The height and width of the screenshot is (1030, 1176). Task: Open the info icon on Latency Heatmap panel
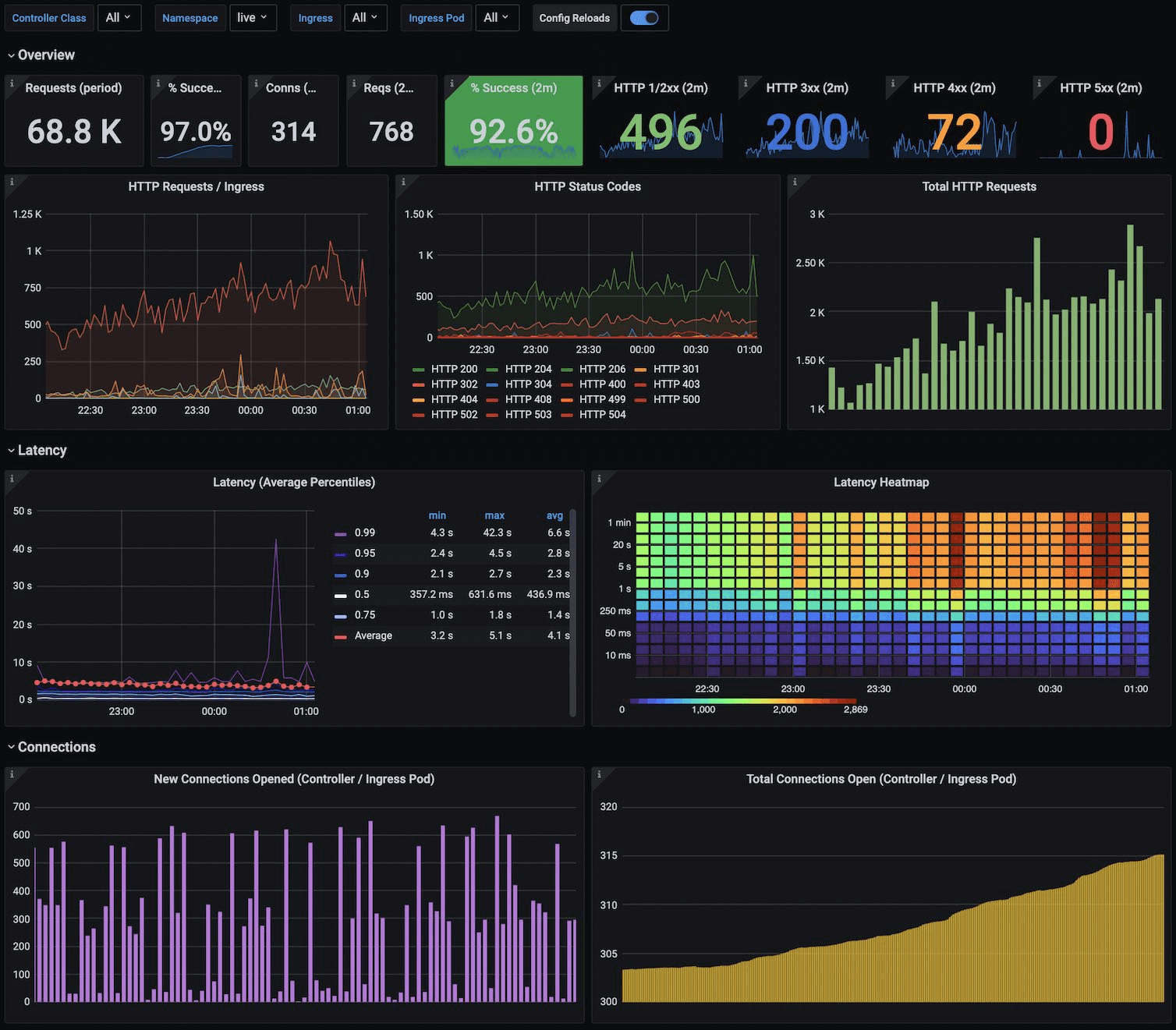(599, 476)
